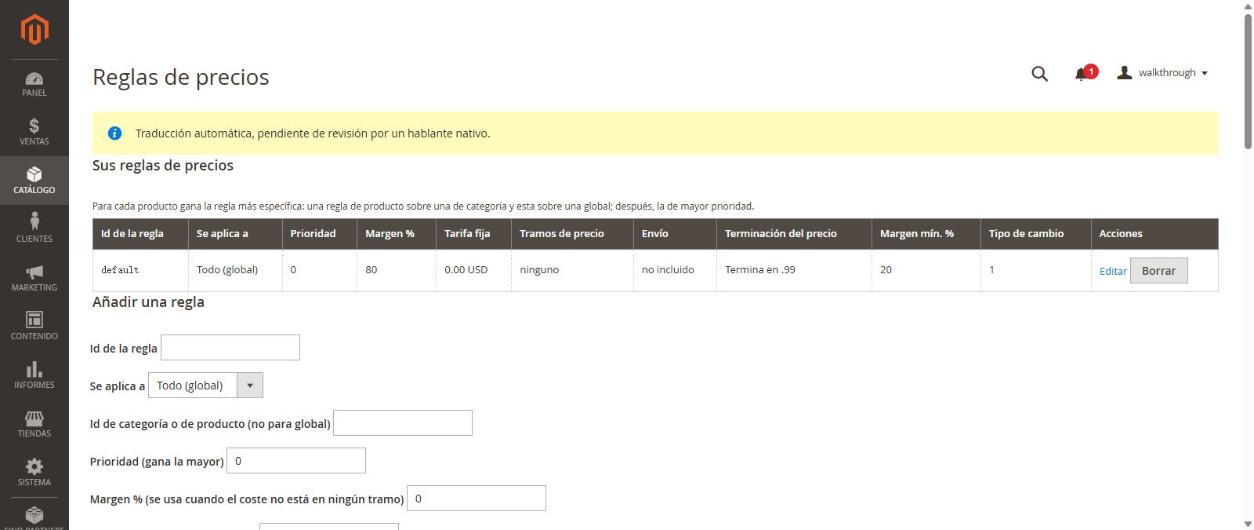This screenshot has width=1254, height=530.
Task: Click the 'Tipo de cambio' column header
Action: [x=1035, y=234]
